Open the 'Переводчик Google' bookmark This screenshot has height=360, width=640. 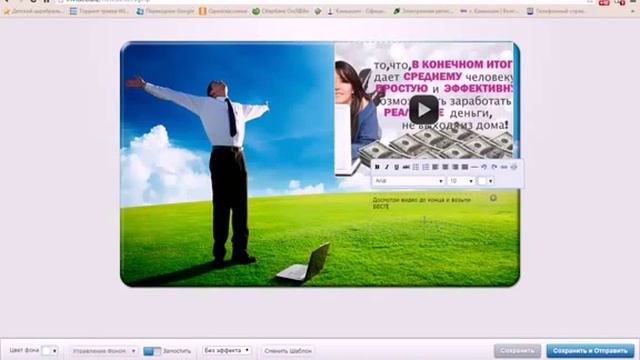(165, 11)
